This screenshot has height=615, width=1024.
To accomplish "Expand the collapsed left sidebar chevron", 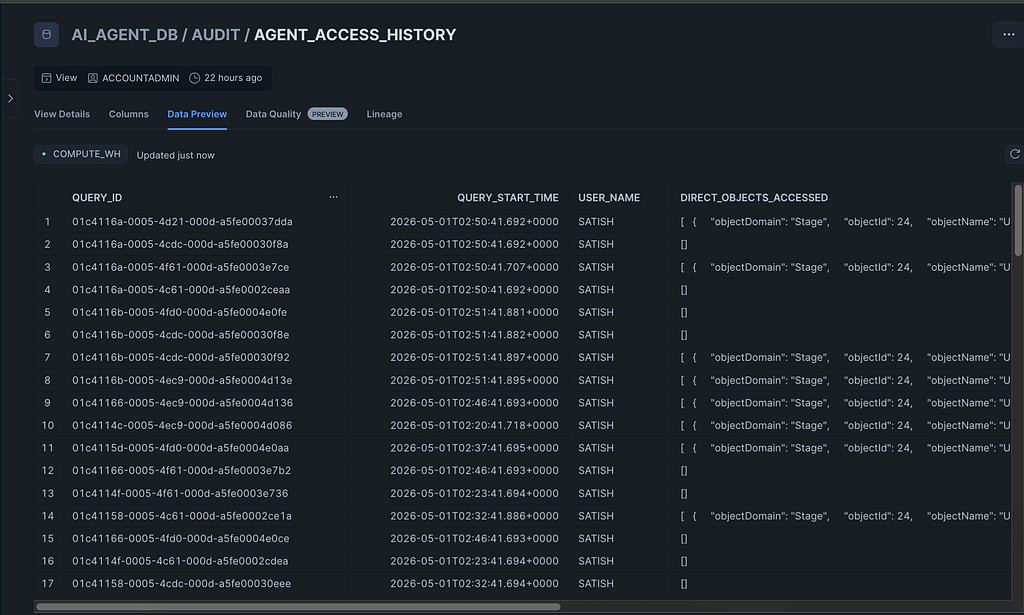I will click(10, 99).
